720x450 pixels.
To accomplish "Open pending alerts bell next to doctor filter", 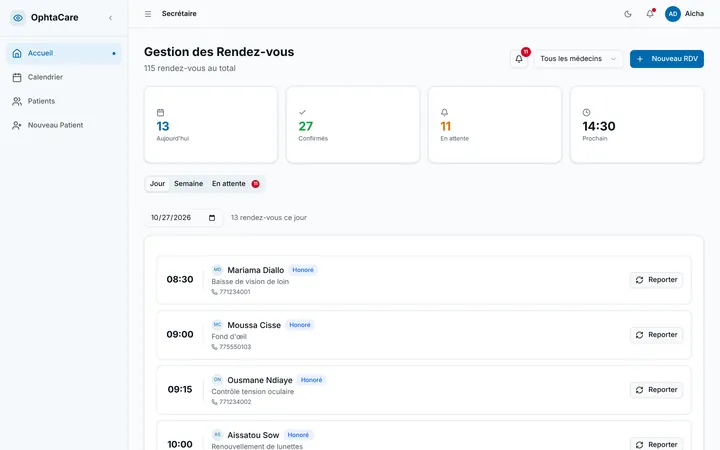I will pyautogui.click(x=519, y=59).
